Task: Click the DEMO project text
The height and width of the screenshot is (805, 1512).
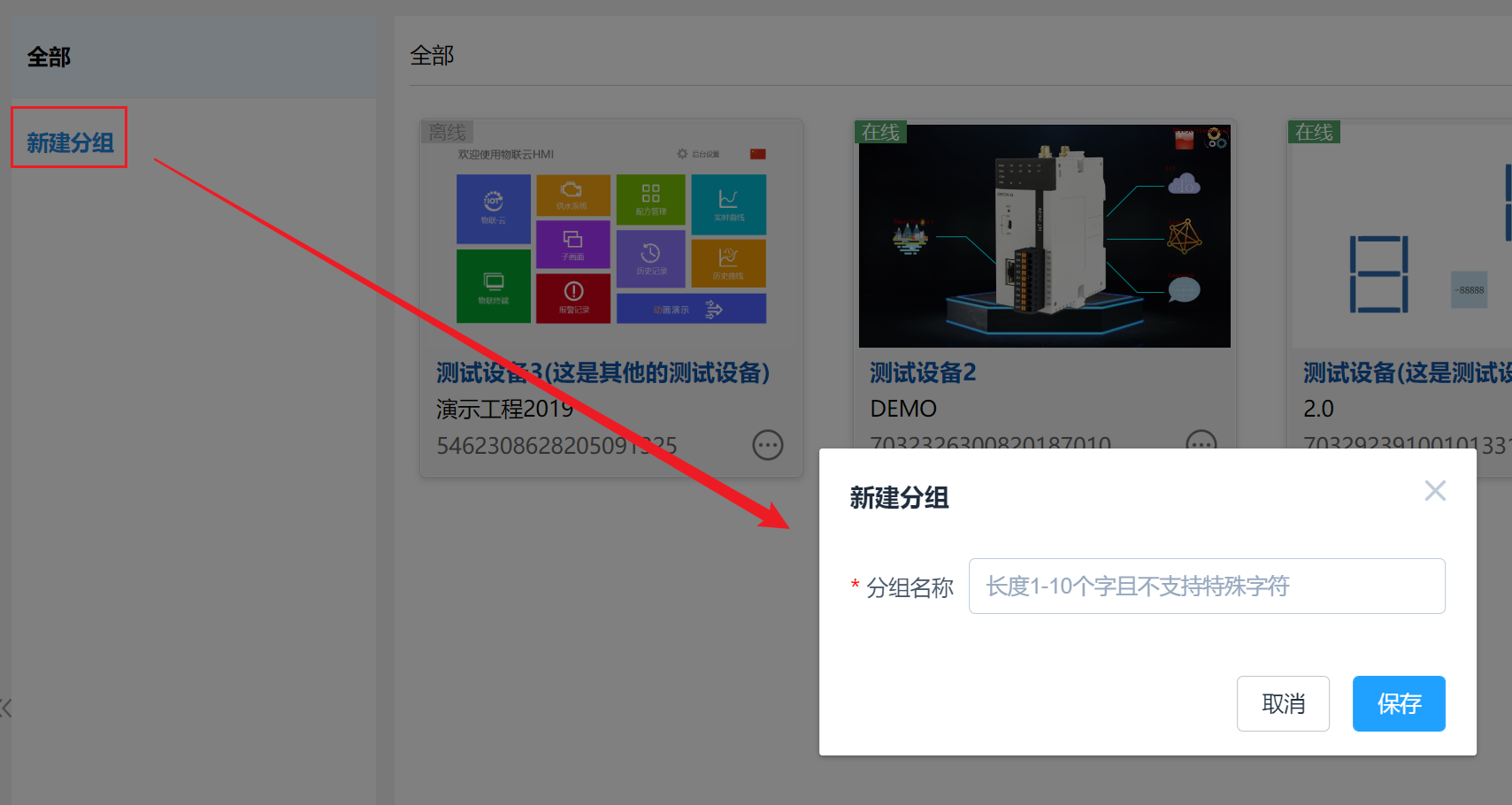Action: click(x=903, y=409)
